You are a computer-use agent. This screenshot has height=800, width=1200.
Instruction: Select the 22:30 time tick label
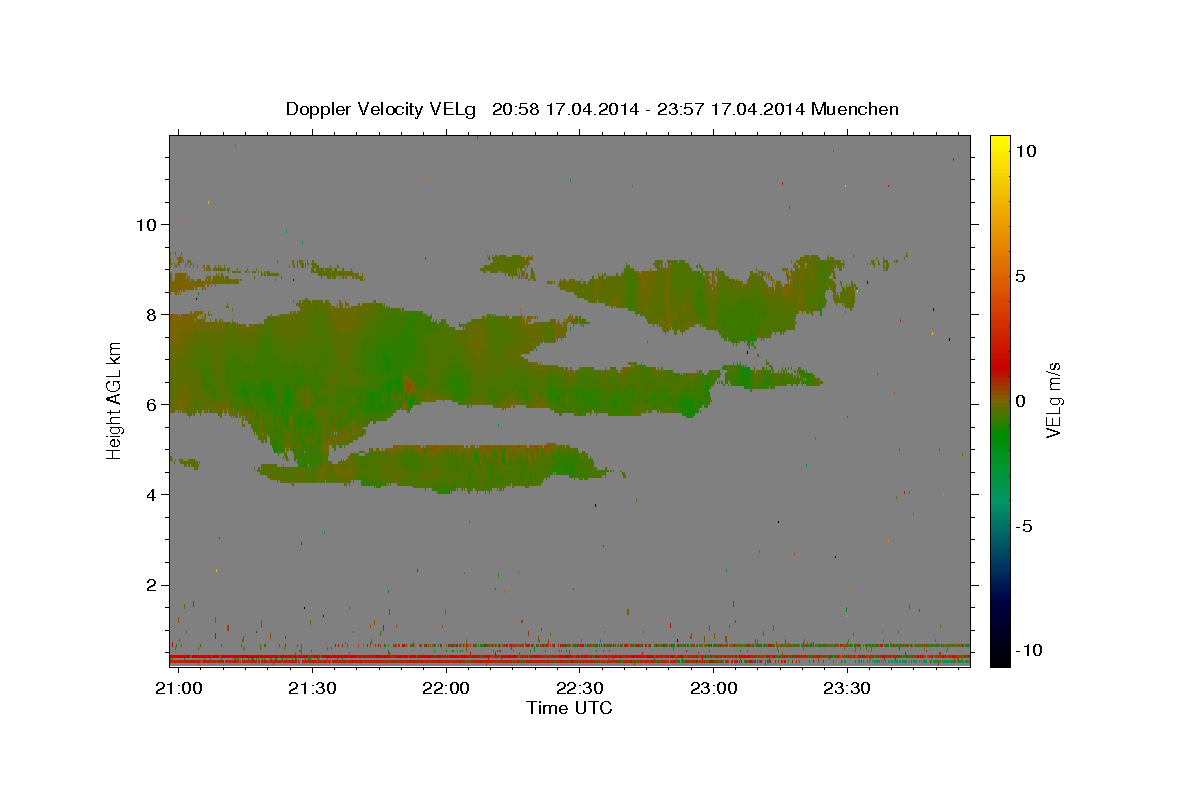(x=579, y=689)
